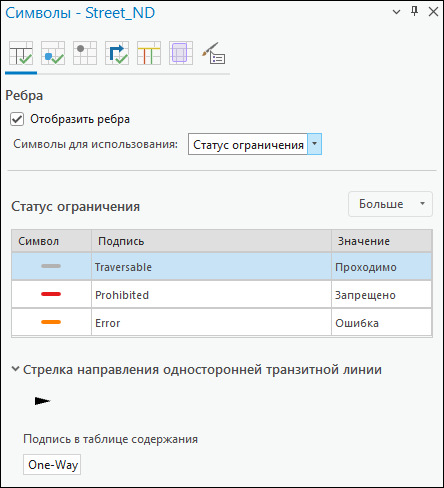Click the 'Значение' column header
The image size is (444, 488).
tap(382, 241)
